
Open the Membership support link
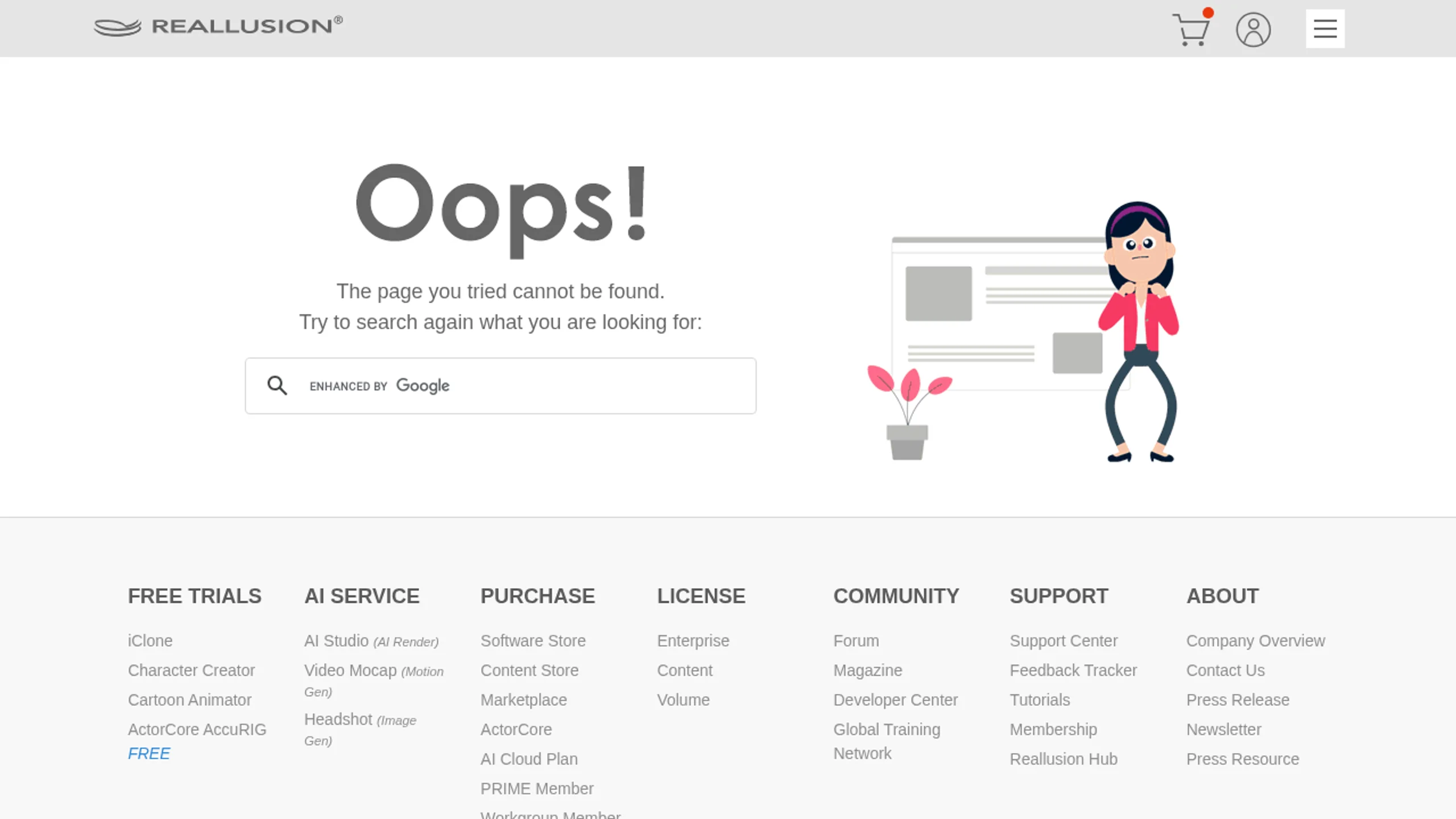click(1053, 729)
